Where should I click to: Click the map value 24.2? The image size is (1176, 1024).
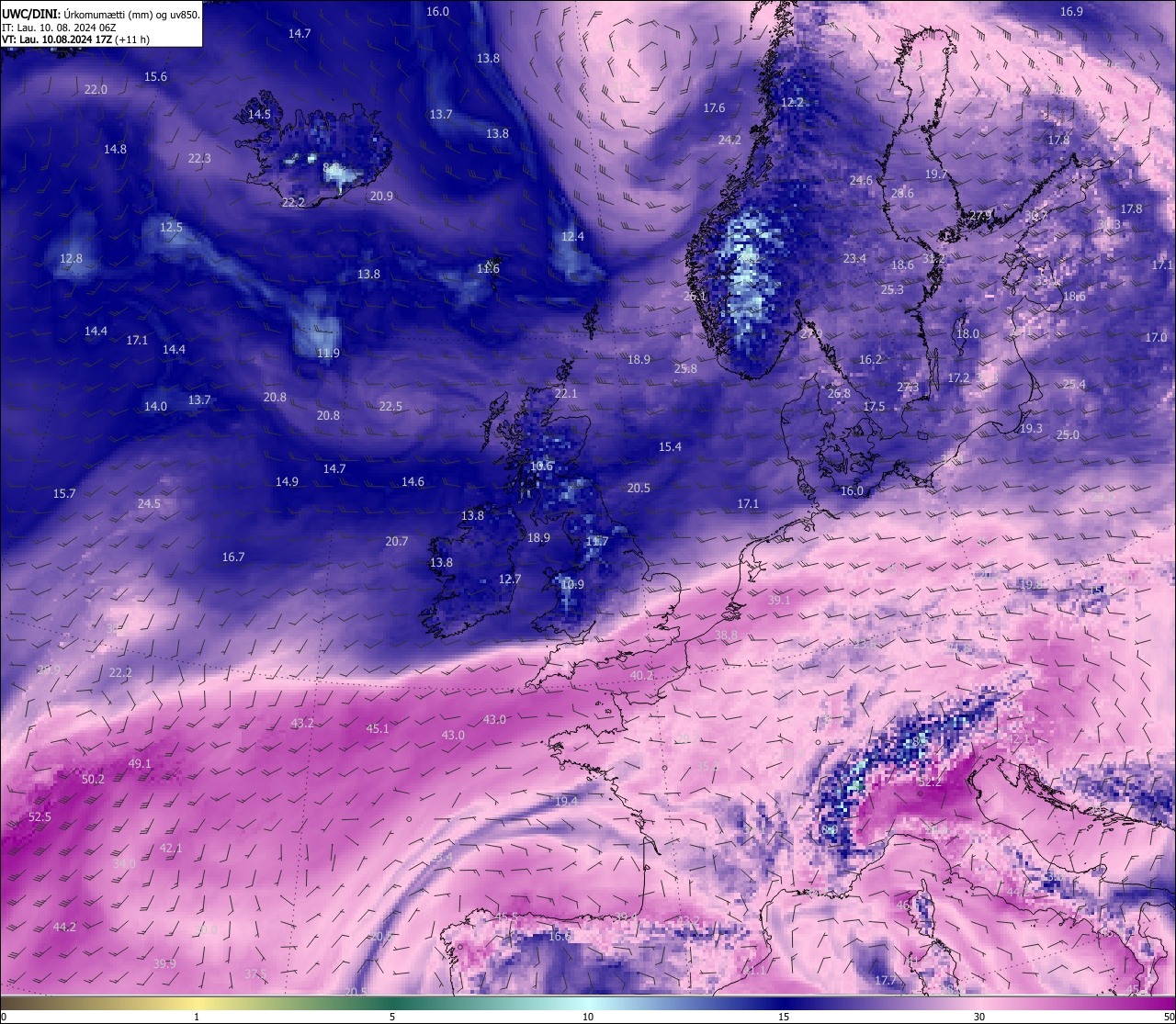(x=729, y=141)
